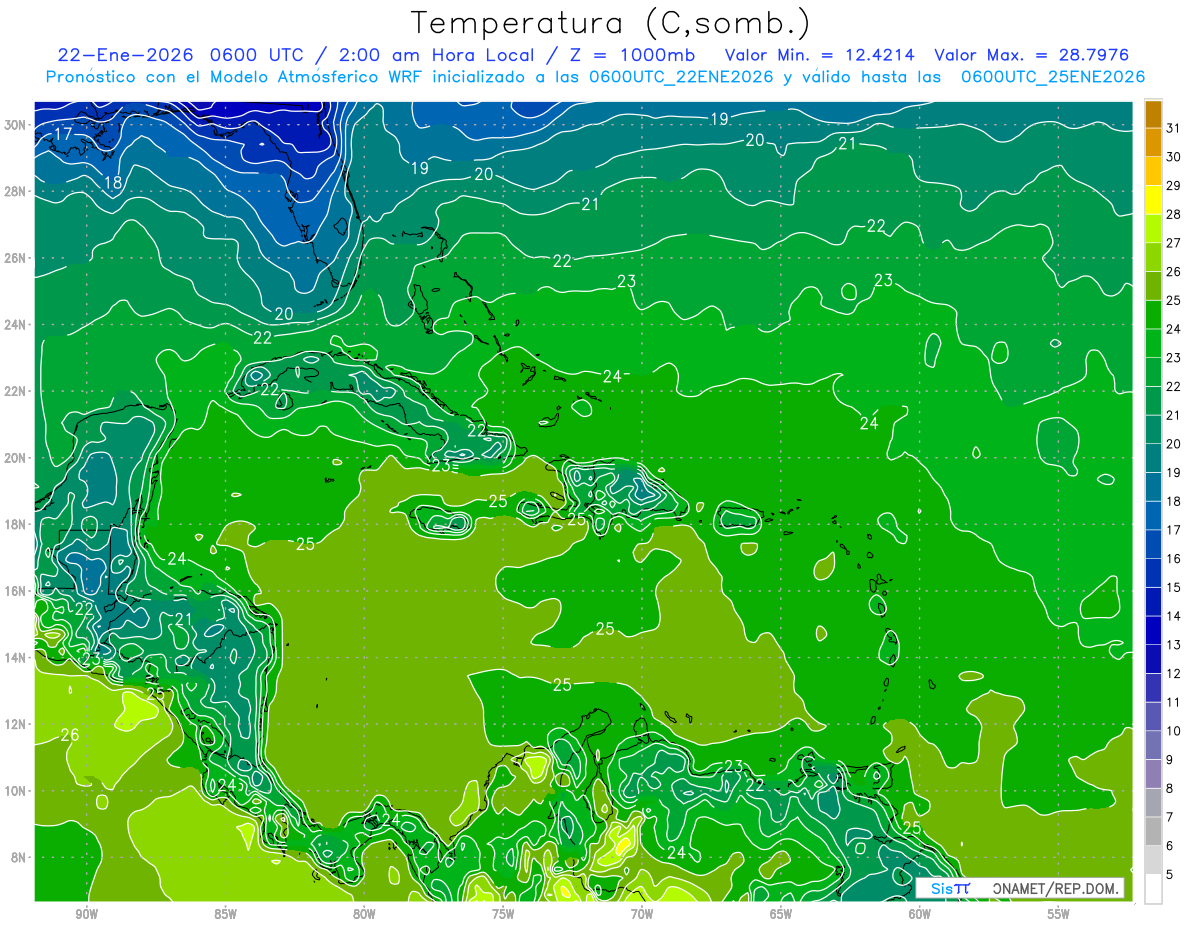Click the legend value 12
This screenshot has height=927, width=1200.
1173,673
